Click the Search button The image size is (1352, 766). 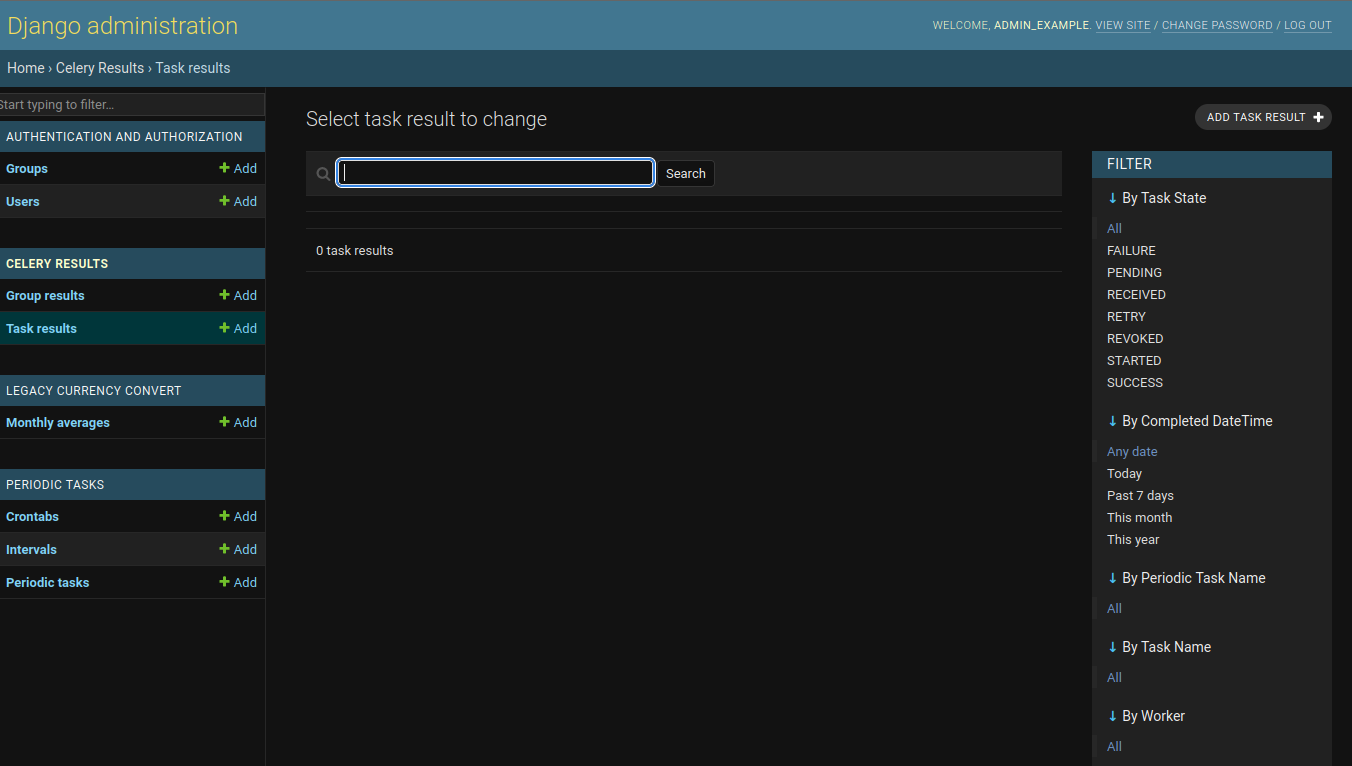pyautogui.click(x=685, y=173)
